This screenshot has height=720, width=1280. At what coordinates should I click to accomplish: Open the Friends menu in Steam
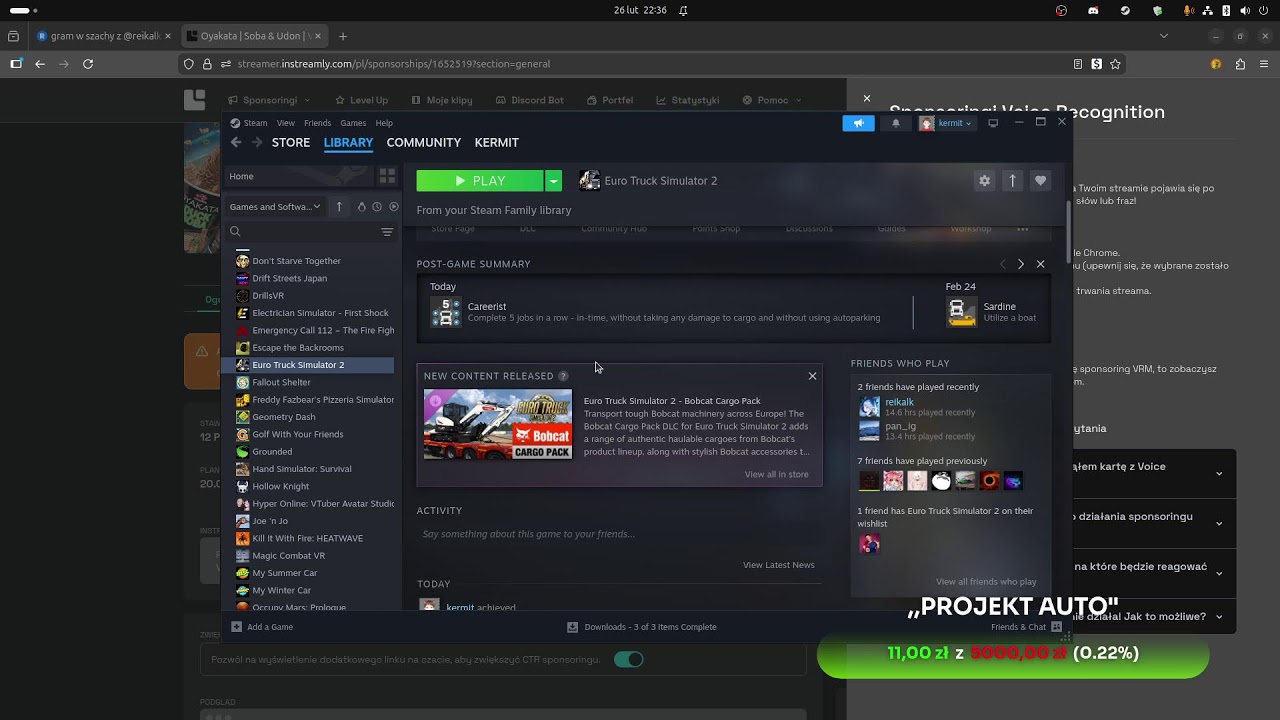pos(317,123)
